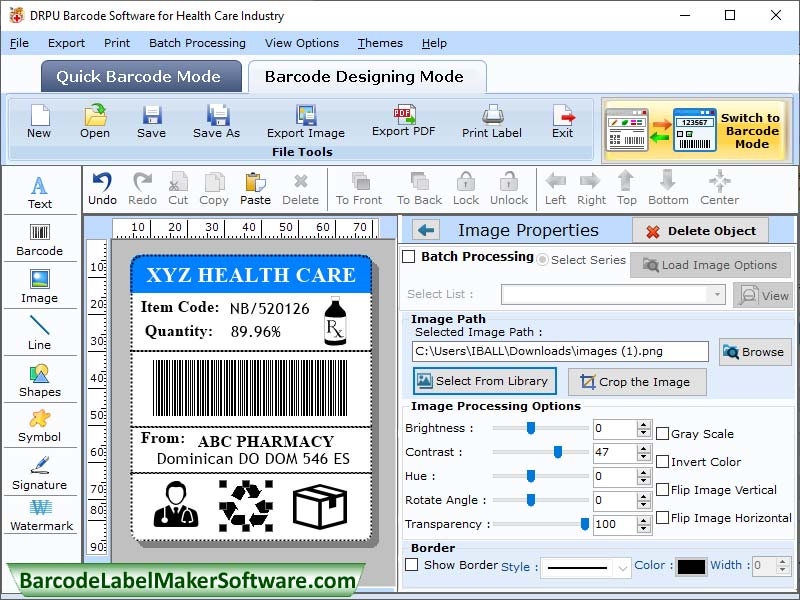
Task: Click Switch to Barcode Mode button
Action: (696, 131)
